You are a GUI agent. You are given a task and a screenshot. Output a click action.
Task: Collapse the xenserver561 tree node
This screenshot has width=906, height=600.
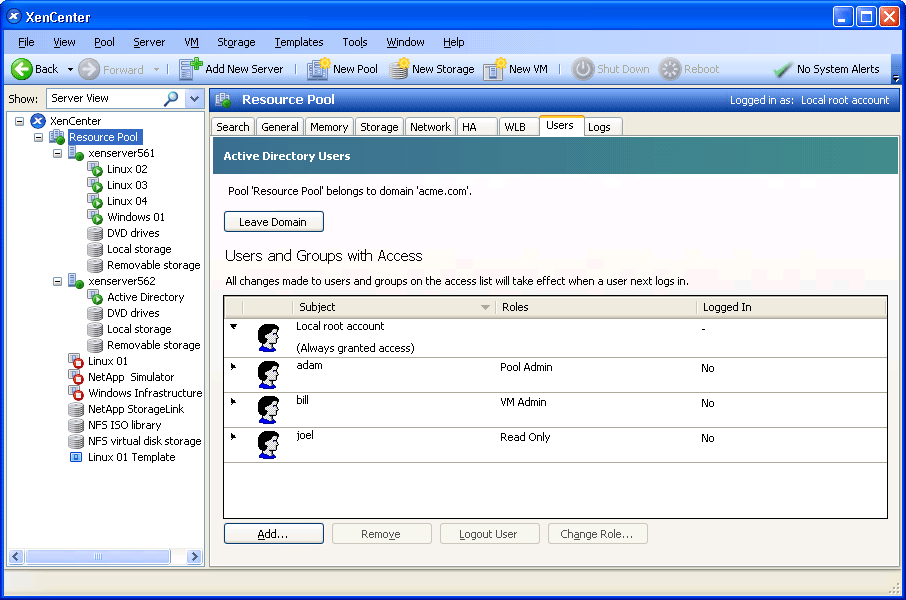coord(58,154)
